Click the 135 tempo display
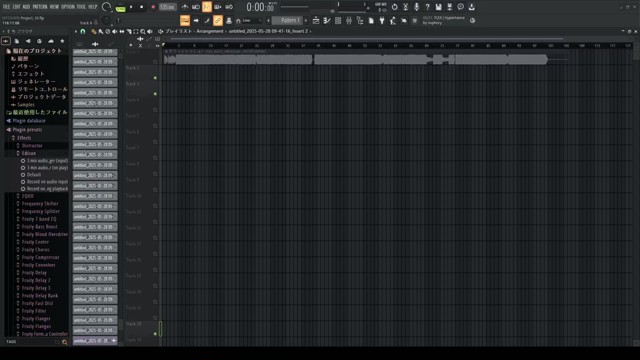Image resolution: width=640 pixels, height=360 pixels. click(167, 7)
